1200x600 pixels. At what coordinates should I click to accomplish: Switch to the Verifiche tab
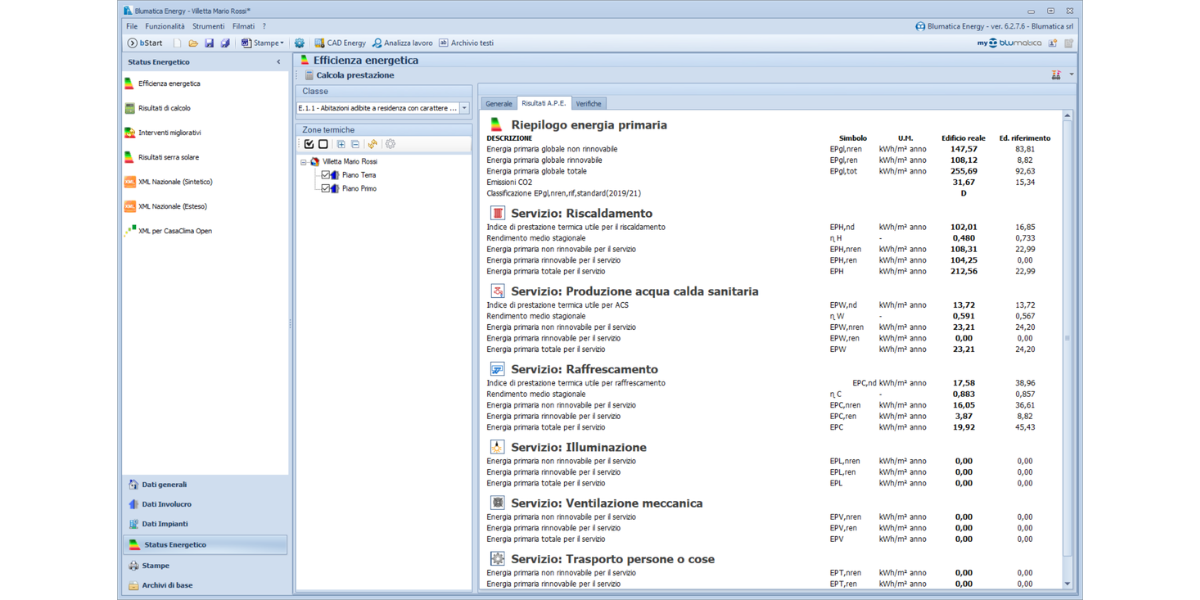click(x=588, y=103)
